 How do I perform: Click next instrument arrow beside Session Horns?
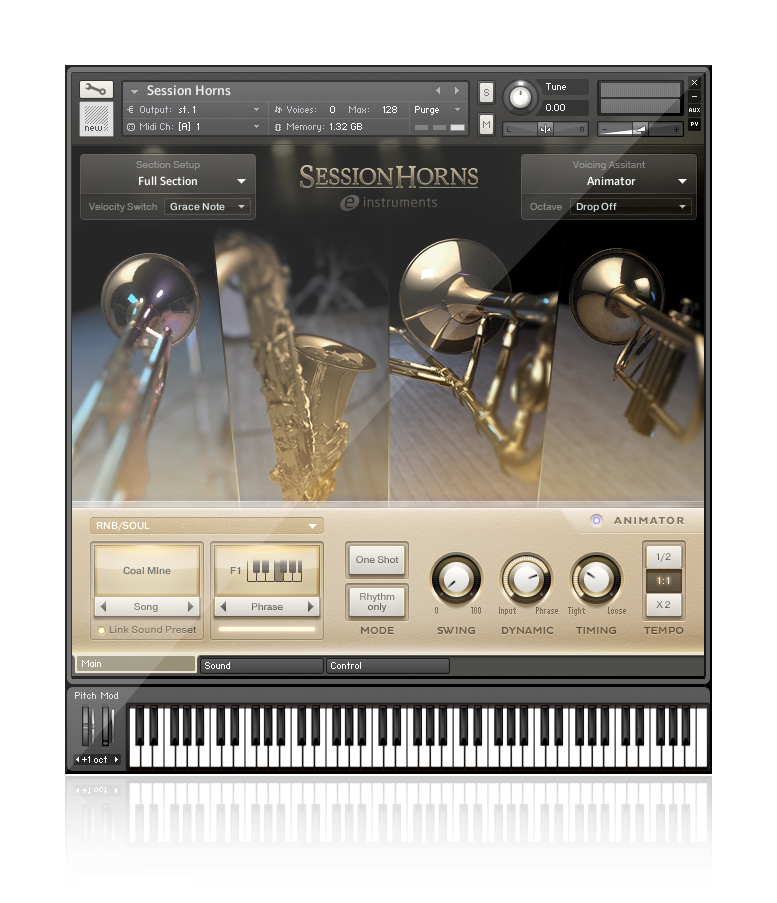(457, 91)
